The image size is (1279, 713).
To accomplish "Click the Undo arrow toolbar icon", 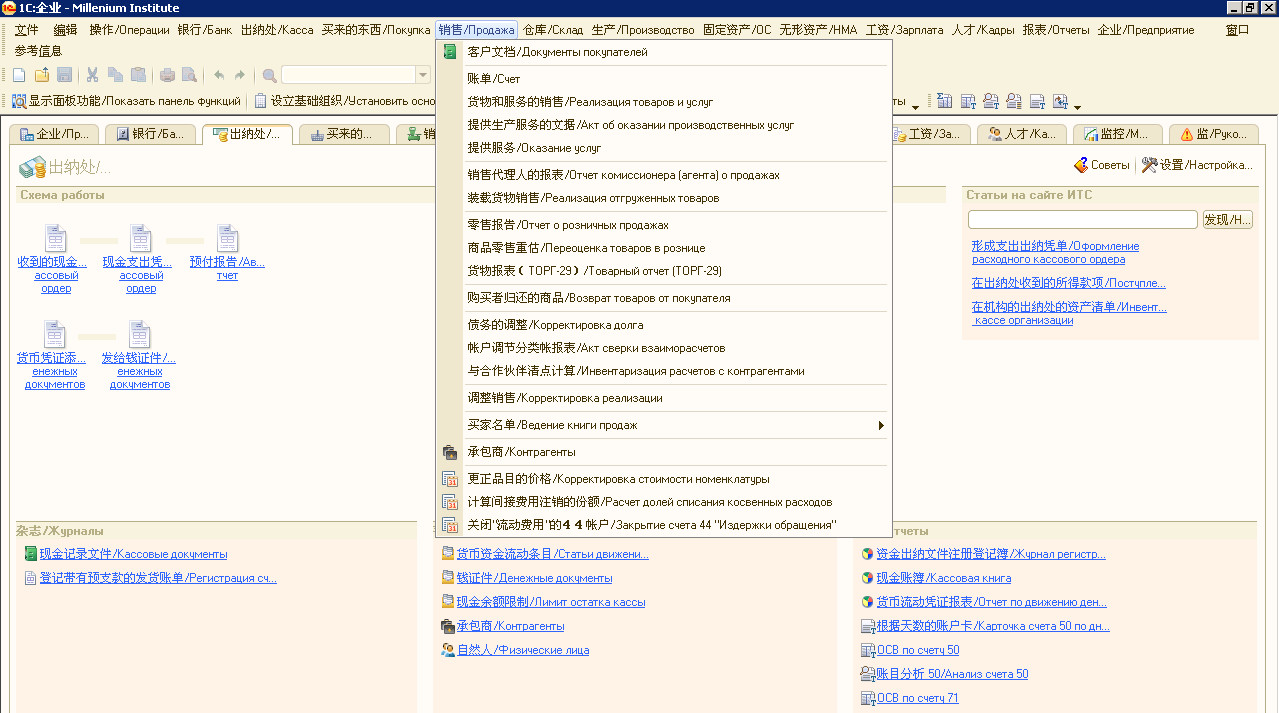I will coord(219,75).
